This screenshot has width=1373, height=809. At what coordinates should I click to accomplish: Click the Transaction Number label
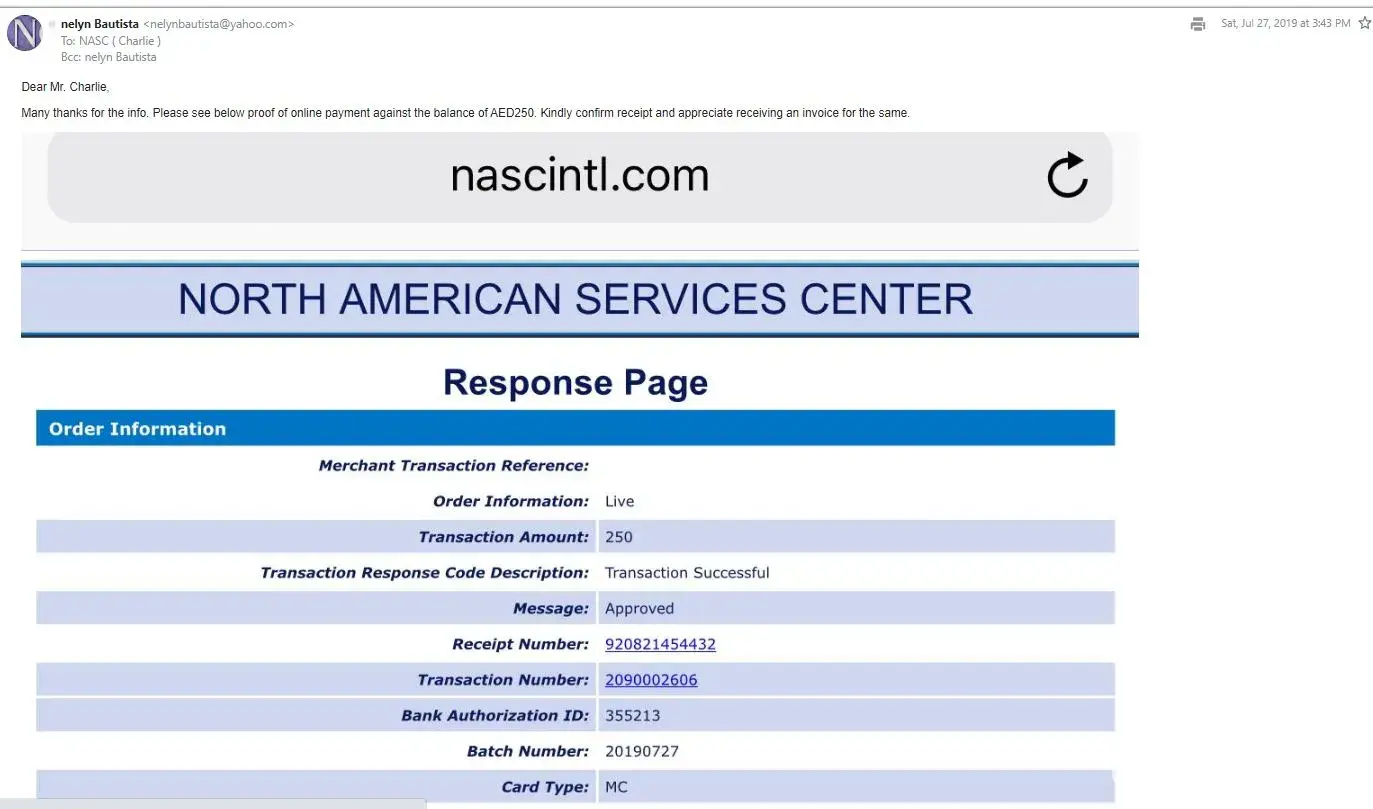(x=504, y=680)
